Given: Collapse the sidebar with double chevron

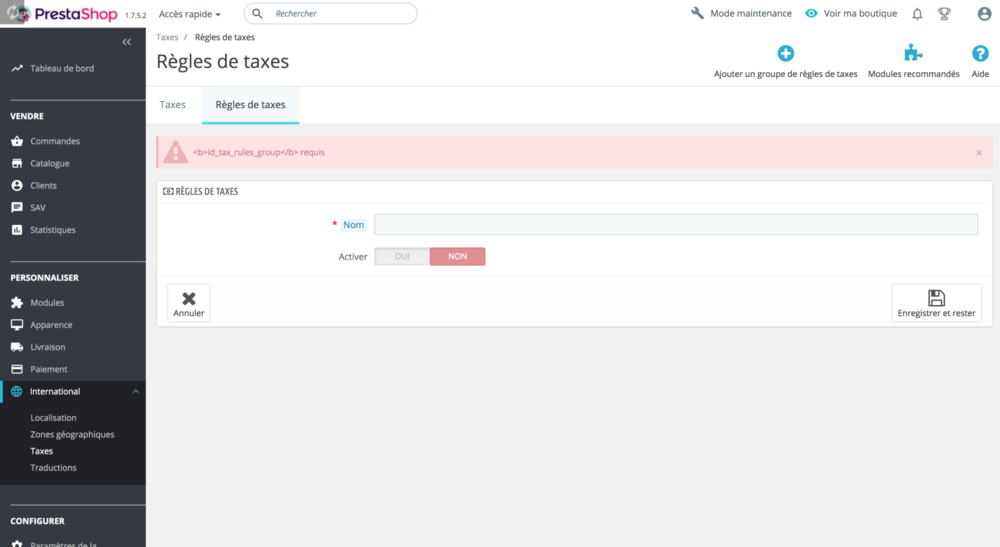Looking at the screenshot, I should click(x=126, y=42).
